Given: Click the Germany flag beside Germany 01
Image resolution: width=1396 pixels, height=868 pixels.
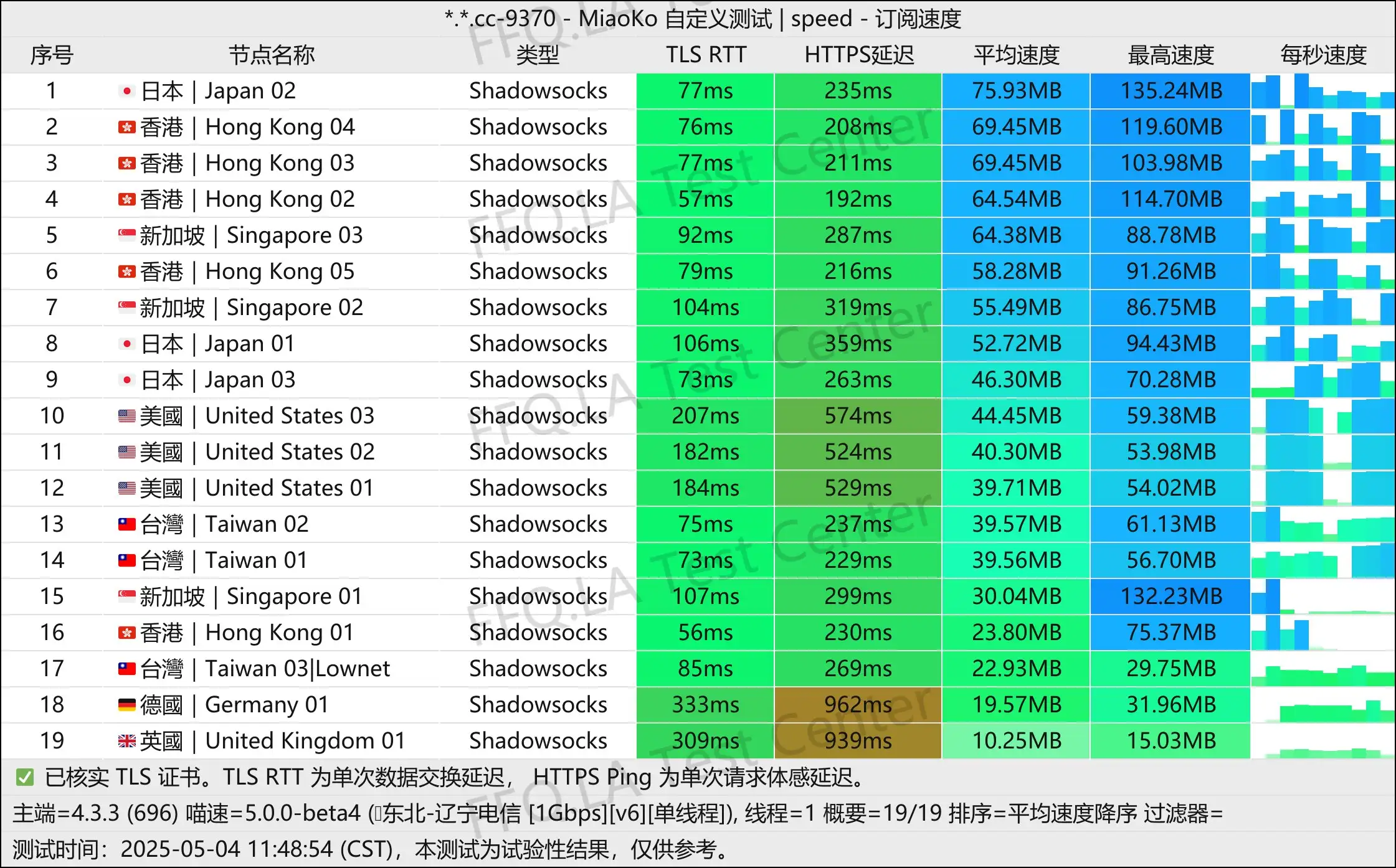Looking at the screenshot, I should [x=127, y=705].
